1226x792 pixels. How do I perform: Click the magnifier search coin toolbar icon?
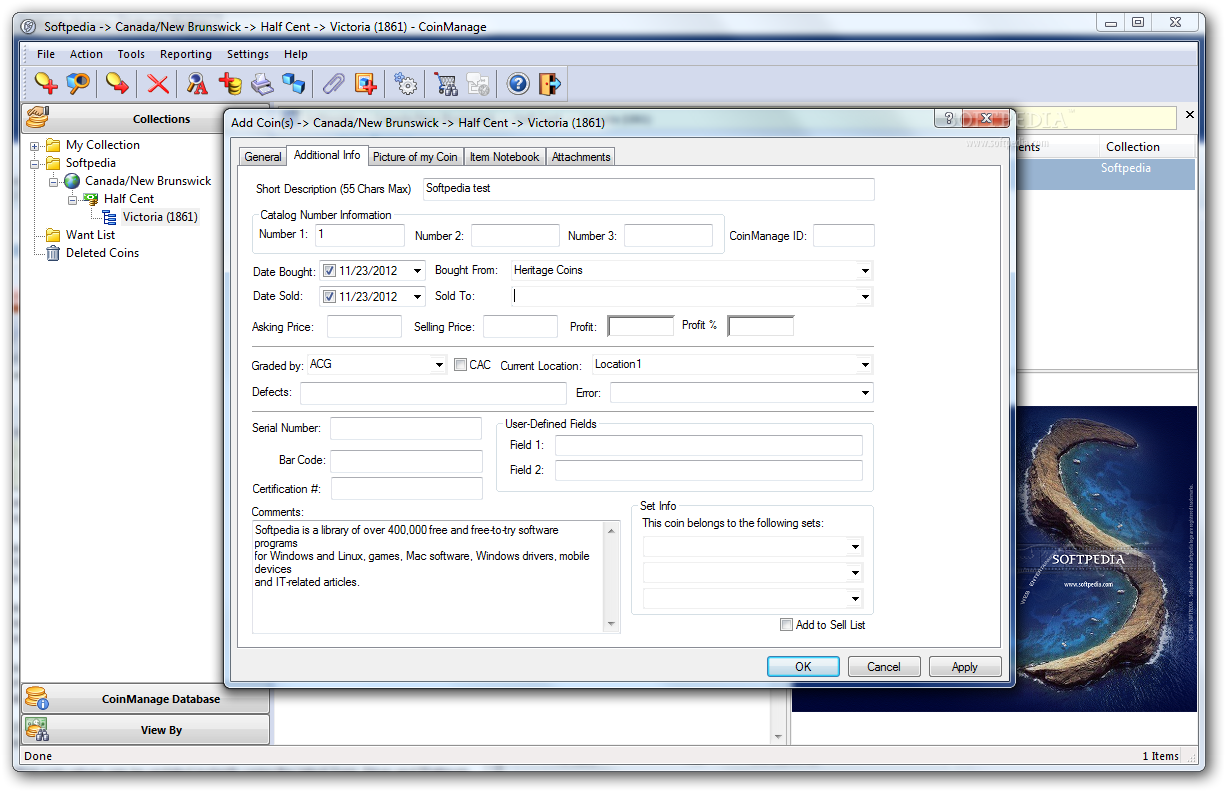[78, 83]
